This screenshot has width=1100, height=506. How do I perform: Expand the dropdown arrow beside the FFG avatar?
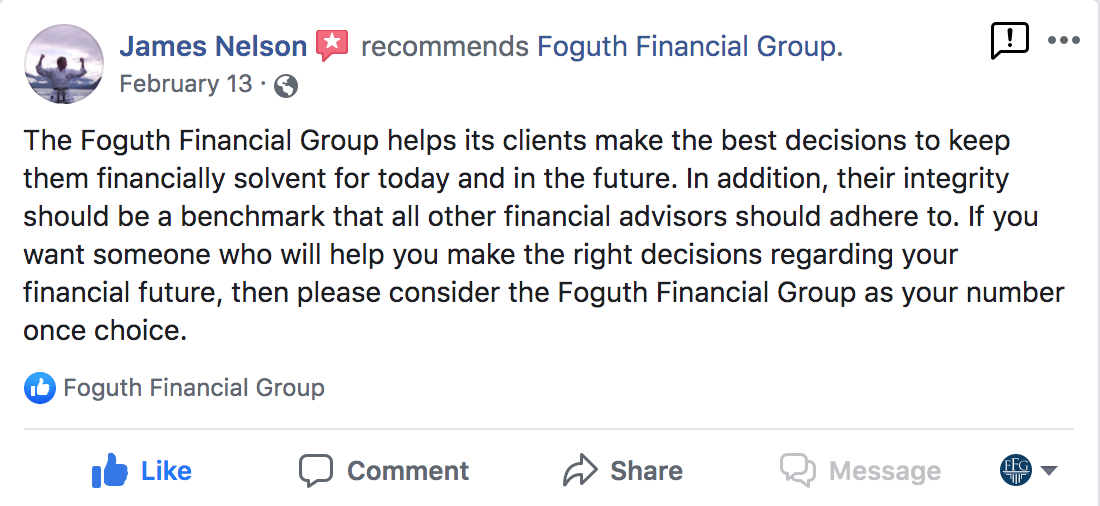coord(1049,471)
